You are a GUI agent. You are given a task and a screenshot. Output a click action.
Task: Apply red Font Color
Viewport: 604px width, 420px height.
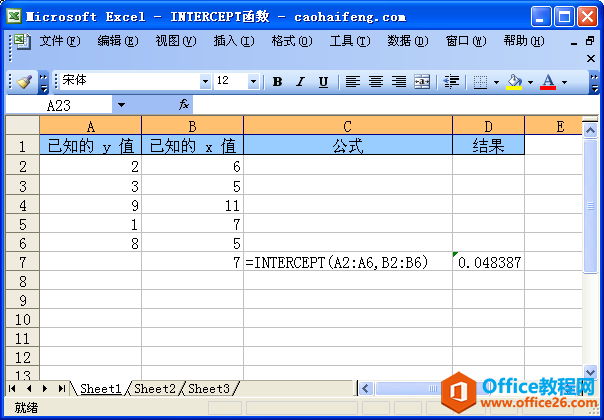coord(548,82)
